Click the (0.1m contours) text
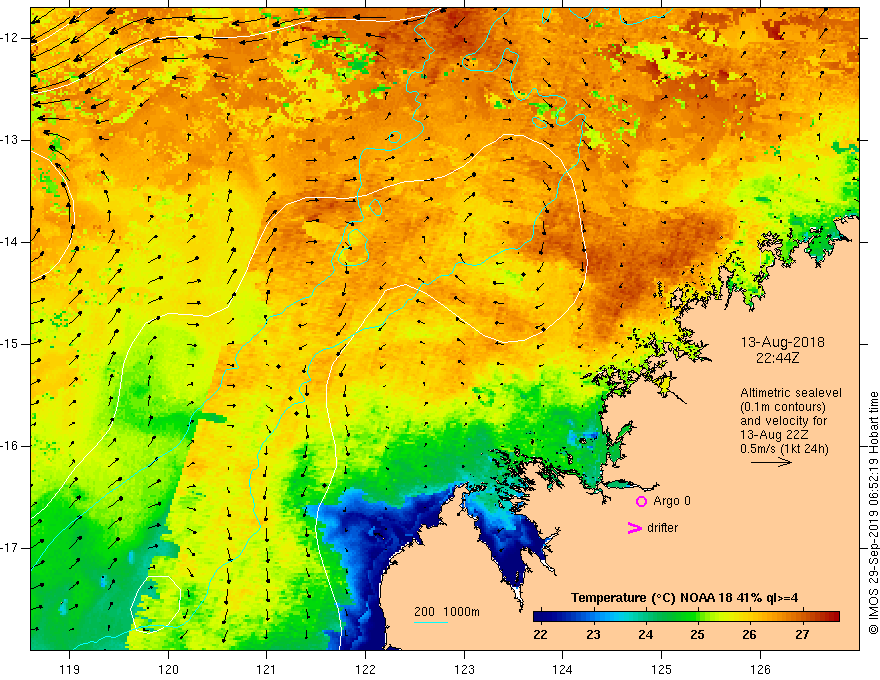 (x=782, y=407)
